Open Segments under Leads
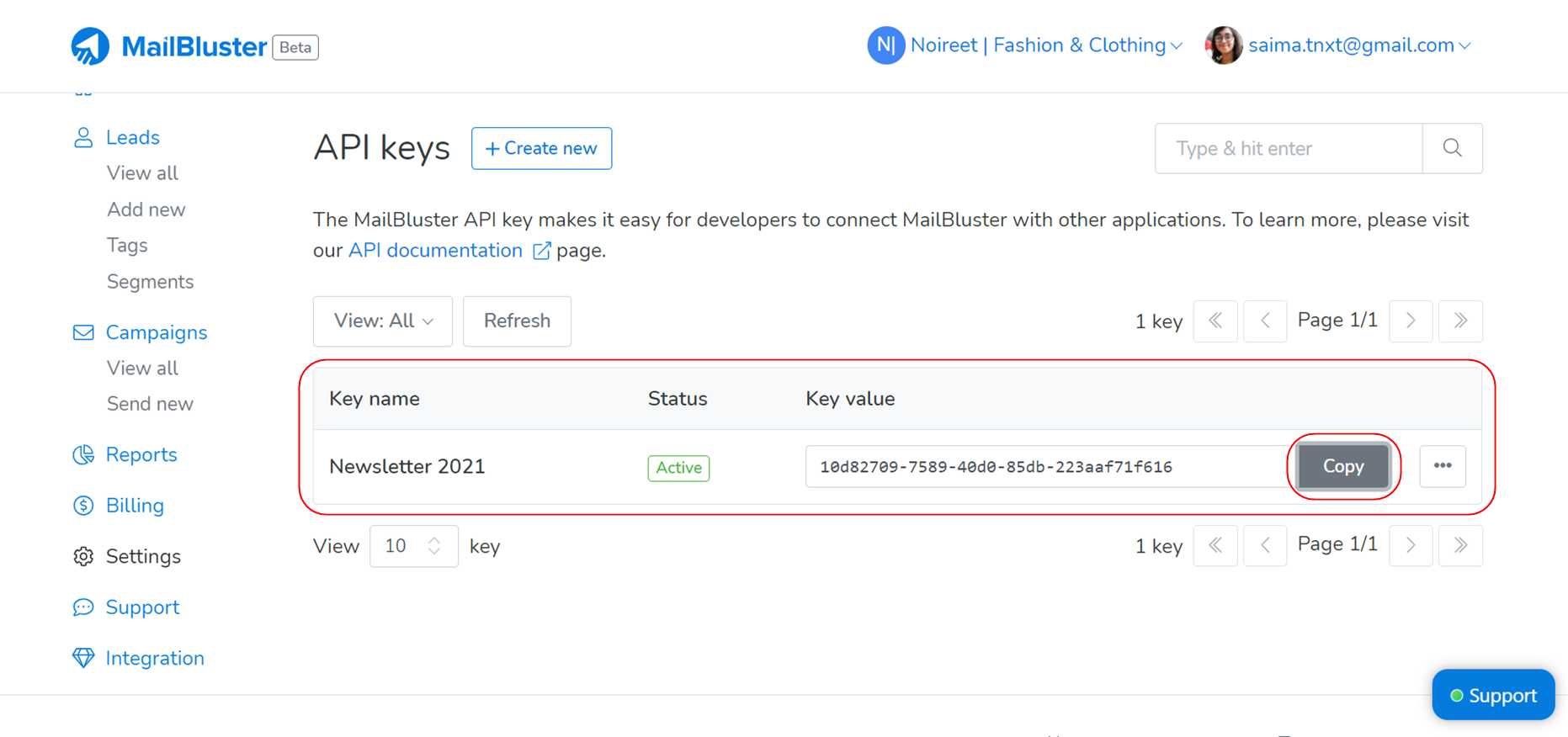 click(150, 282)
